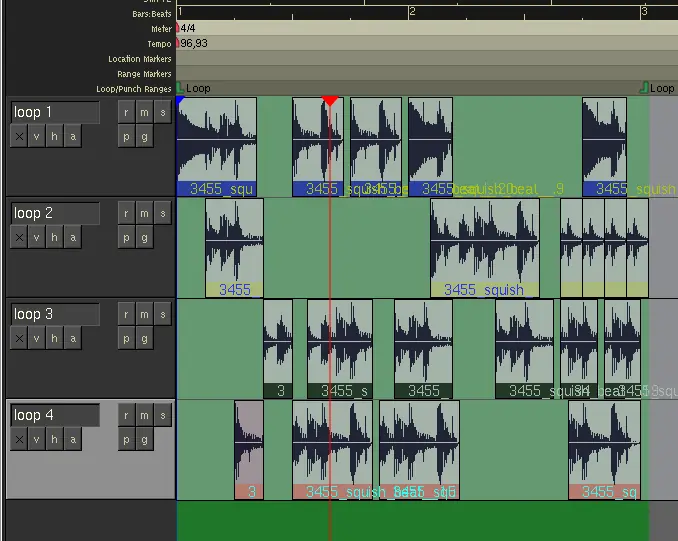Select the pink region on loop 4
The height and width of the screenshot is (541, 678).
[249, 448]
